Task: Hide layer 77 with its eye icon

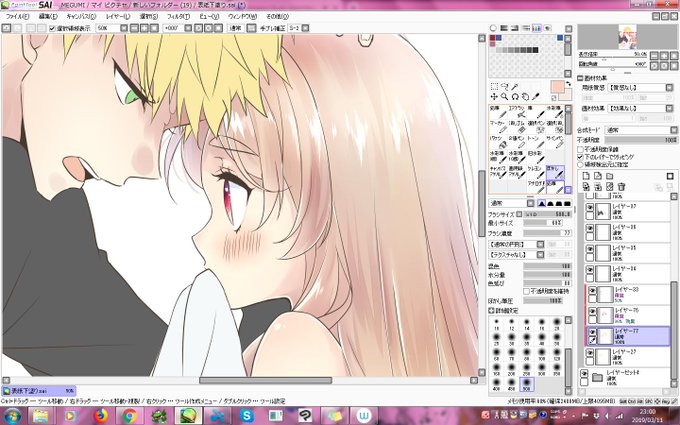Action: pyautogui.click(x=592, y=332)
